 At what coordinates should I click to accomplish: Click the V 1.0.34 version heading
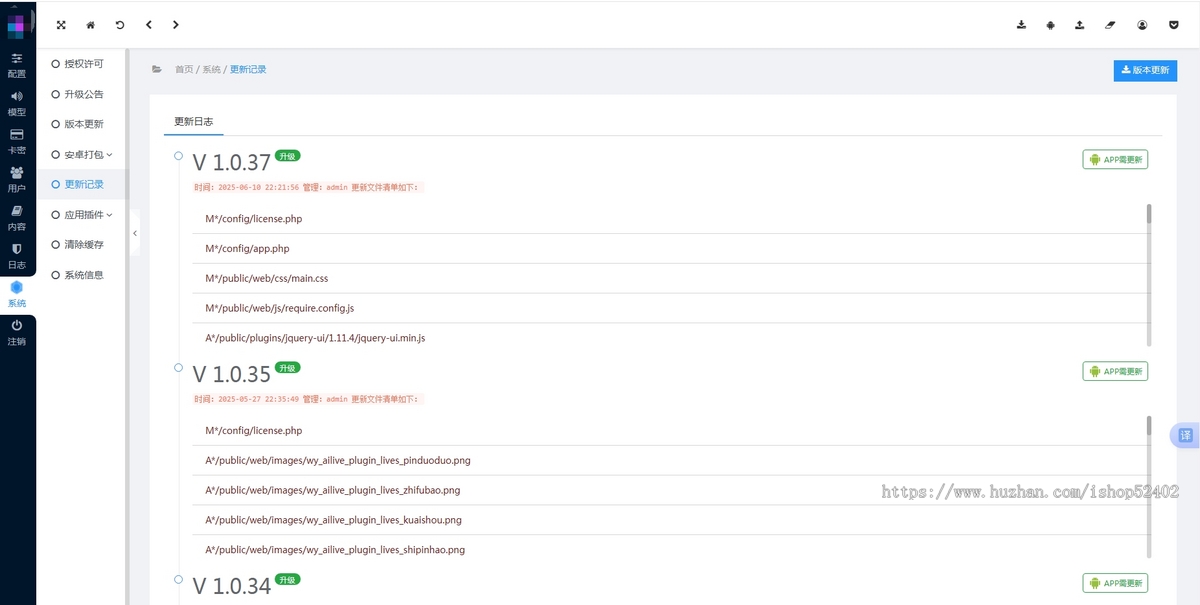click(x=232, y=587)
